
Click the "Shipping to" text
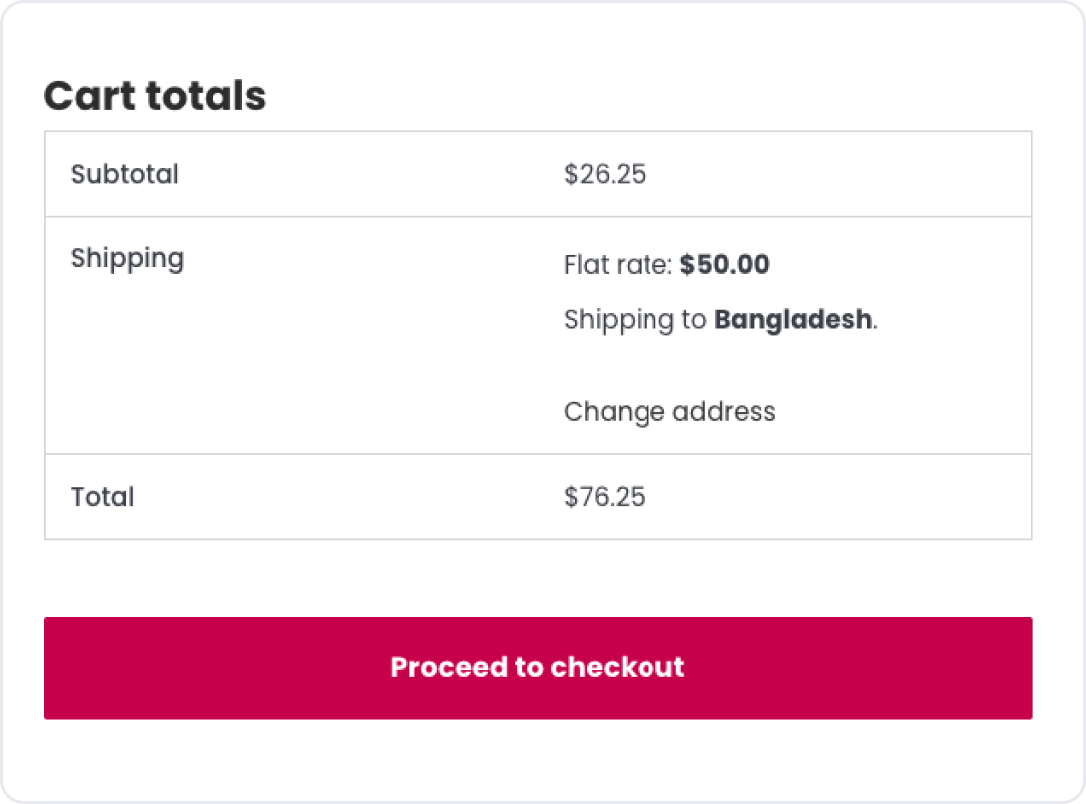(636, 320)
